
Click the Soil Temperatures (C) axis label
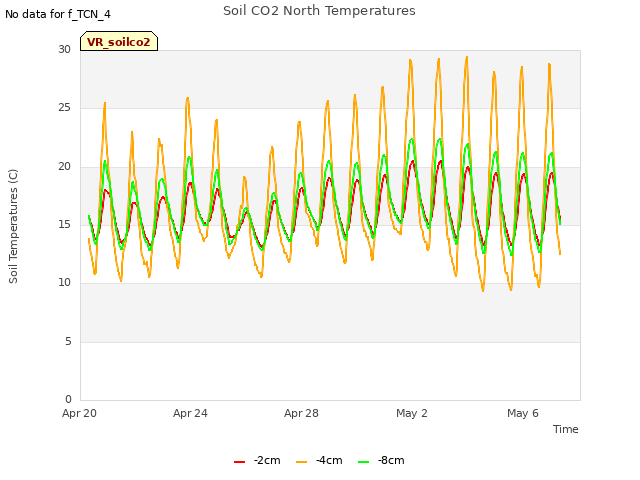(x=13, y=226)
